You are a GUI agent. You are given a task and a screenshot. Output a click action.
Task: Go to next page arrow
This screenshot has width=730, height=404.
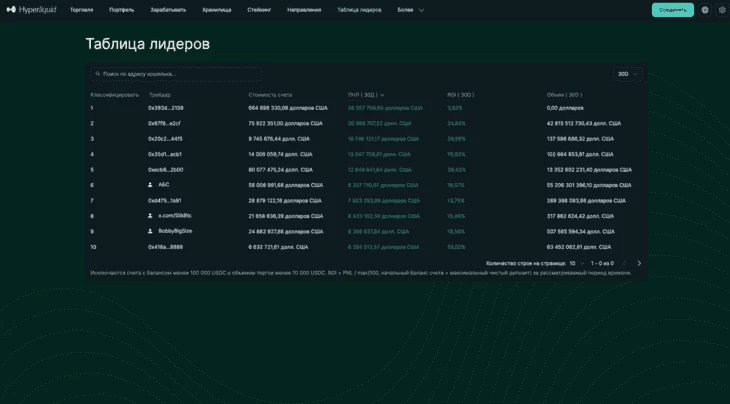click(x=639, y=263)
